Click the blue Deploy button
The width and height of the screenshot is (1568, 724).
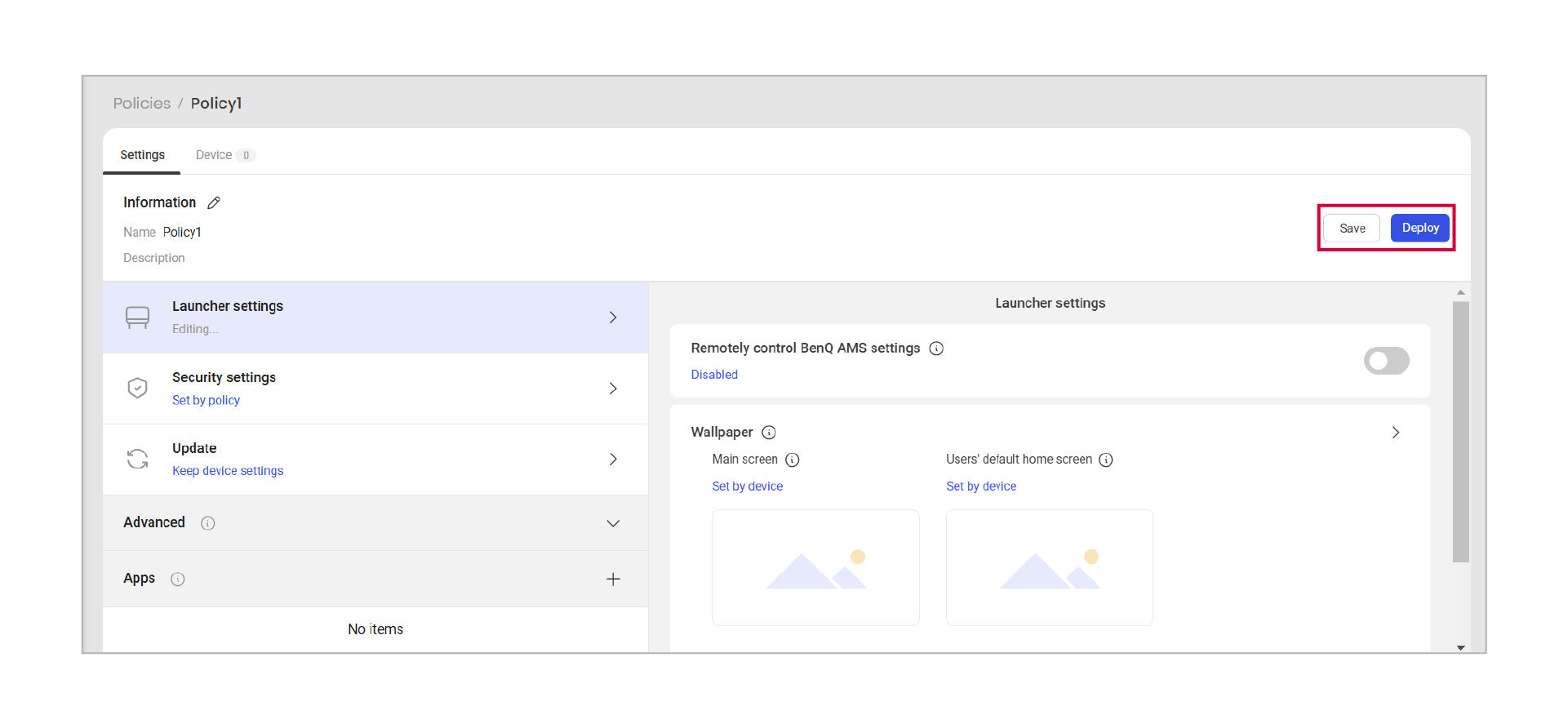click(1419, 229)
